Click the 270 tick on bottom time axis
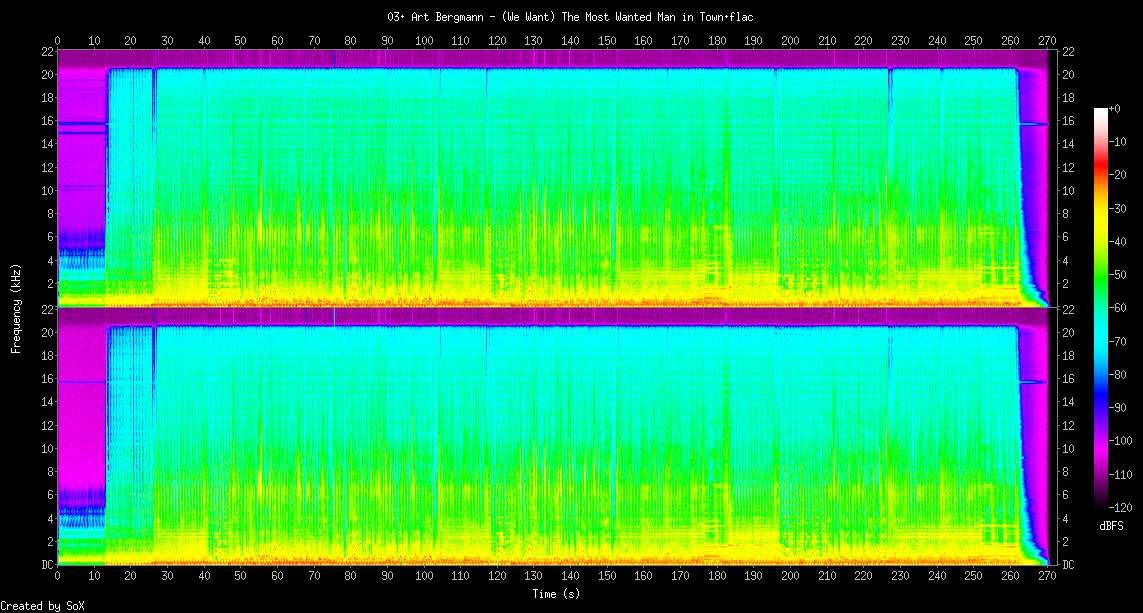The width and height of the screenshot is (1143, 613). point(1046,577)
